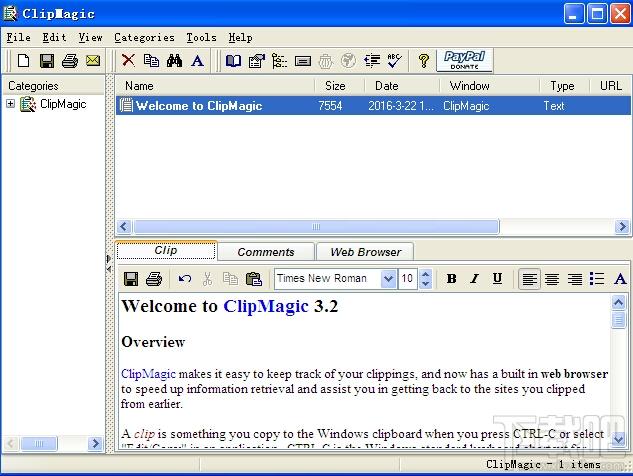Expand the ClipMagic category tree node
The width and height of the screenshot is (633, 476).
click(10, 104)
